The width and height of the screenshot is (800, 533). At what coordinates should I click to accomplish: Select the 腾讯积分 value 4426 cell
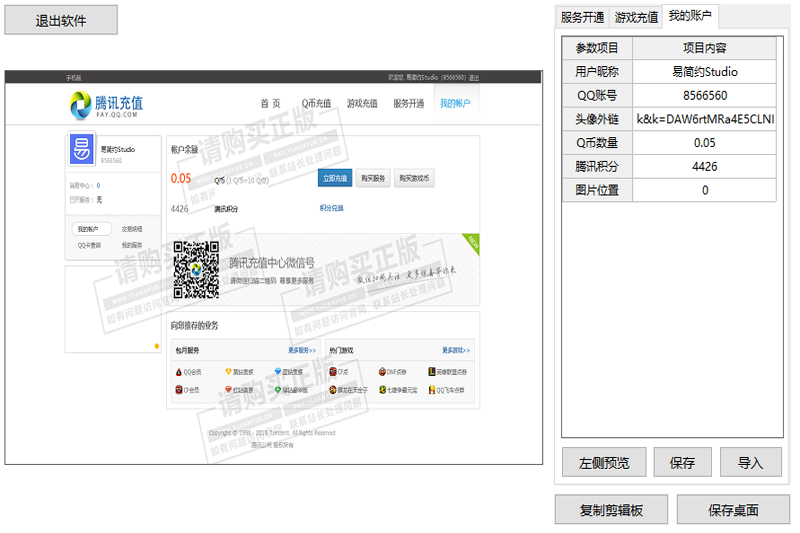[704, 167]
